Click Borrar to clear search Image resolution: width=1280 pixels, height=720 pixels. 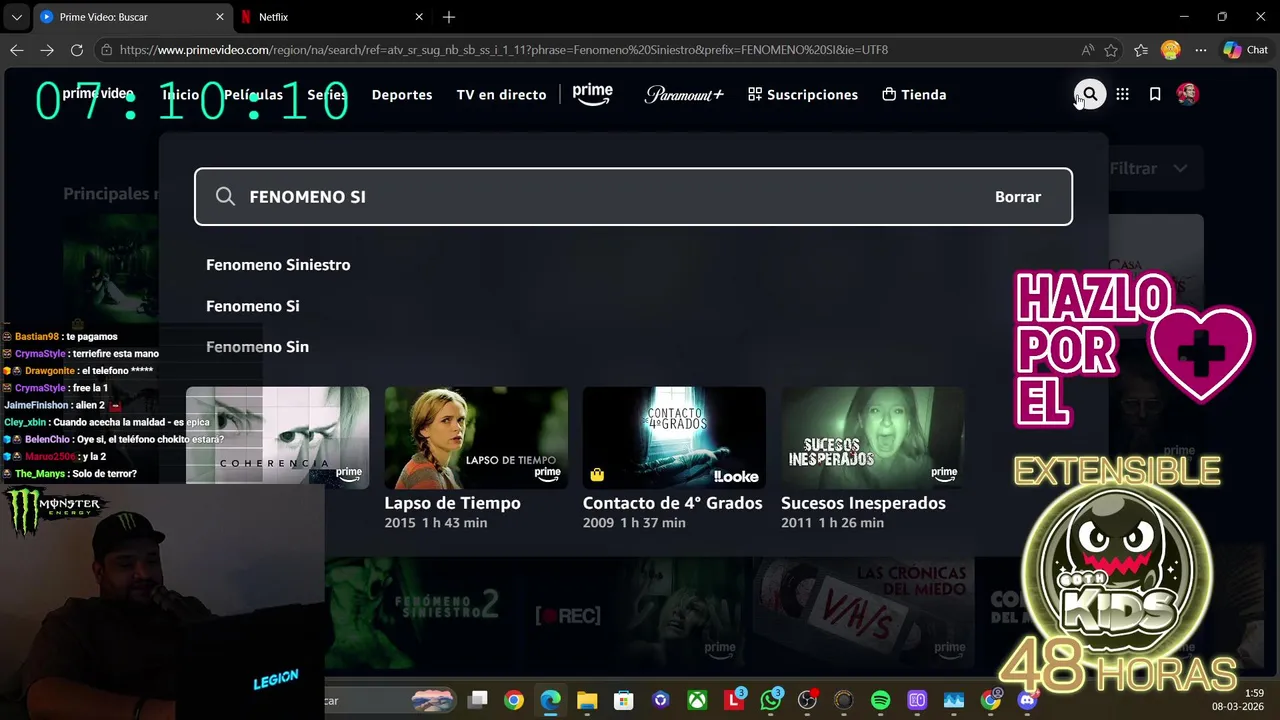point(1018,197)
